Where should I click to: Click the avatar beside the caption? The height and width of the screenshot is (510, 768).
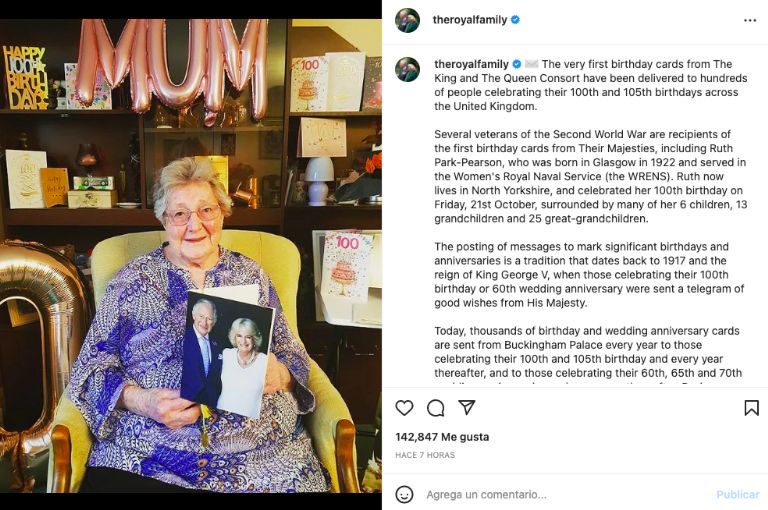pyautogui.click(x=407, y=69)
